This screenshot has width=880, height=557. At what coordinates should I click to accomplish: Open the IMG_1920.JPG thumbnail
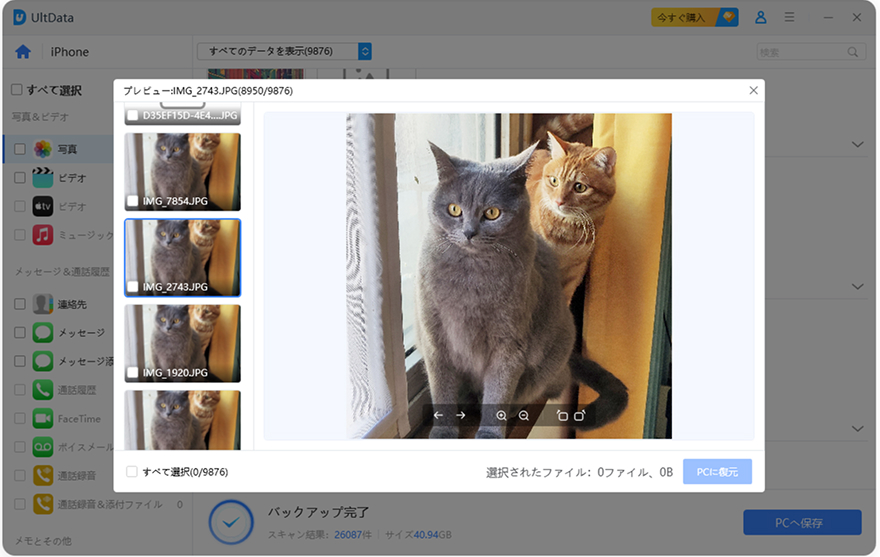coord(182,344)
